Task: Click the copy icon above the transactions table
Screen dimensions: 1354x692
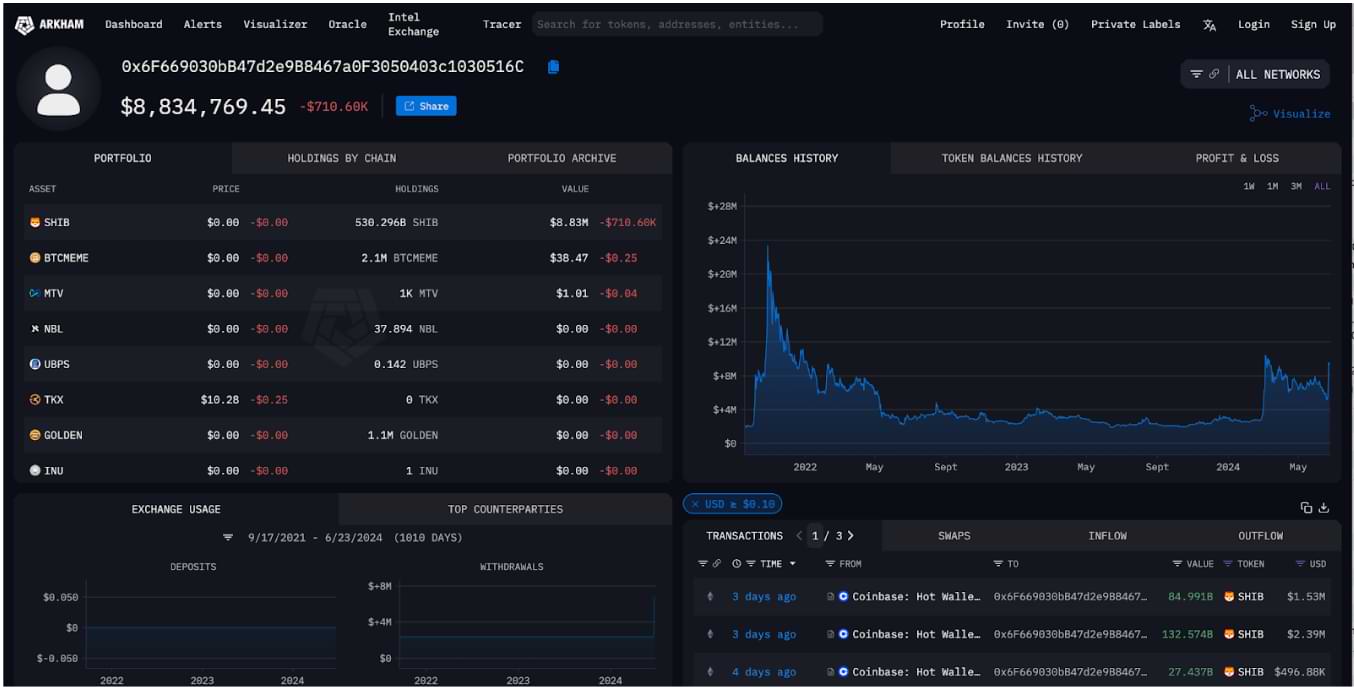Action: tap(1306, 508)
